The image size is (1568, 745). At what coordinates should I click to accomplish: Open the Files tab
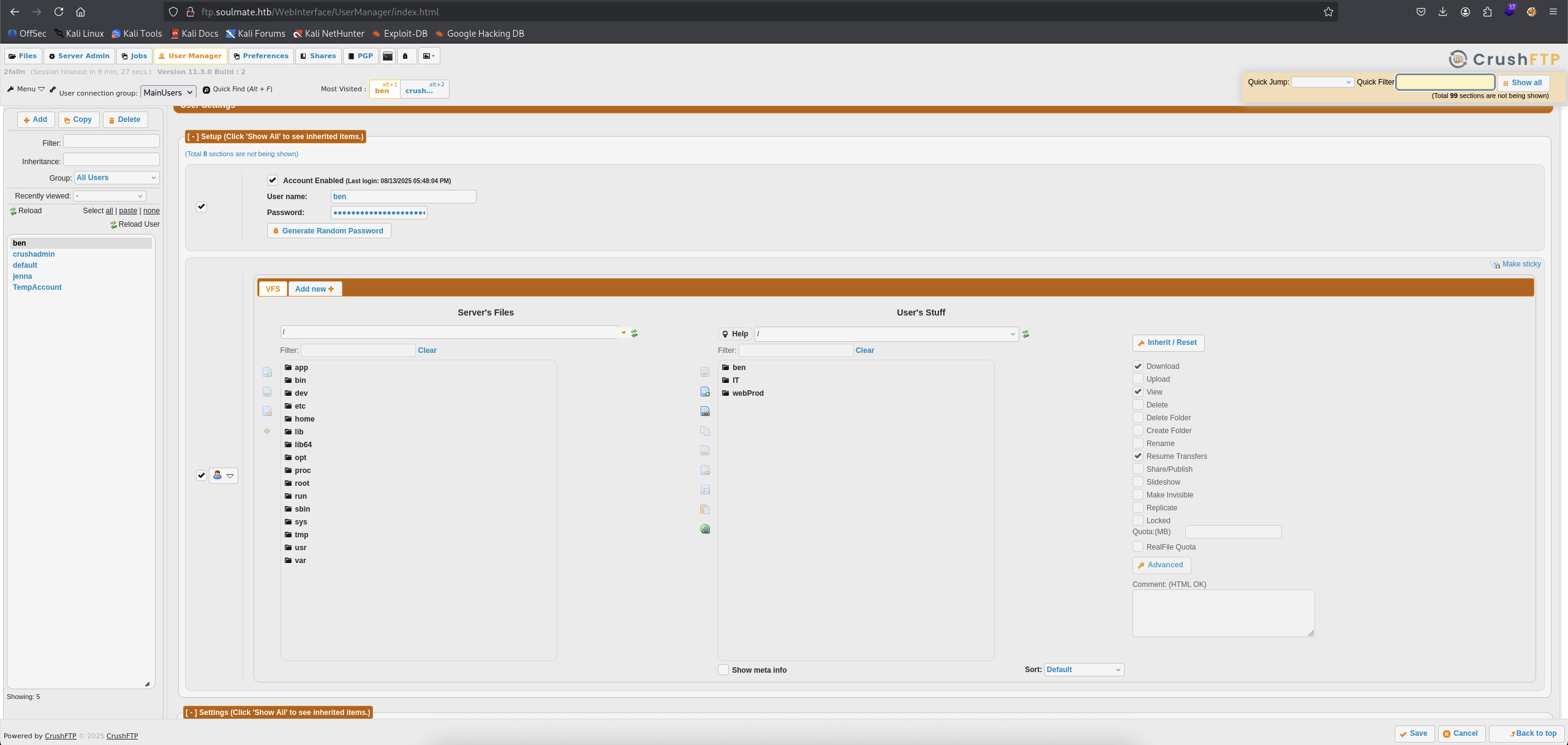point(23,56)
